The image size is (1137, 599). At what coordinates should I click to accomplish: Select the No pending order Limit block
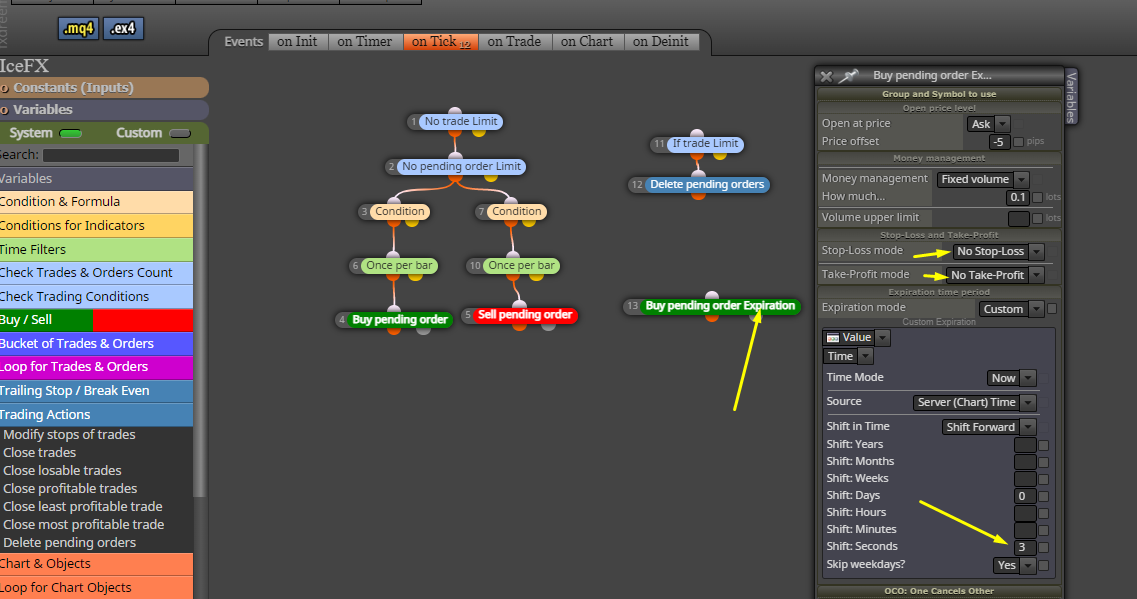click(461, 167)
